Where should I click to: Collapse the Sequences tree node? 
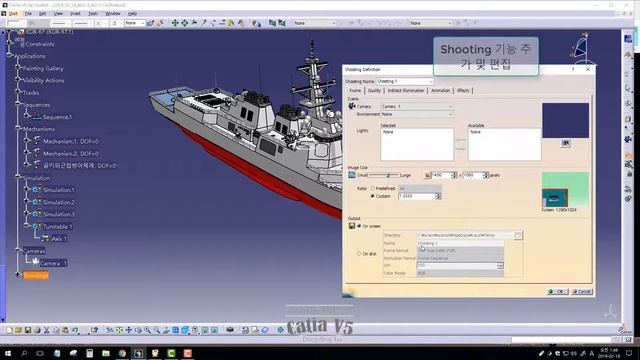tap(18, 104)
